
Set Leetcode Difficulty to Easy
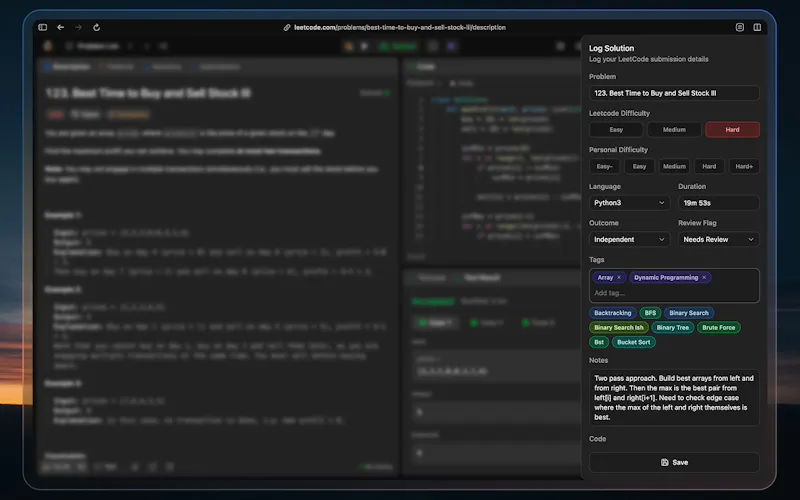click(x=616, y=130)
